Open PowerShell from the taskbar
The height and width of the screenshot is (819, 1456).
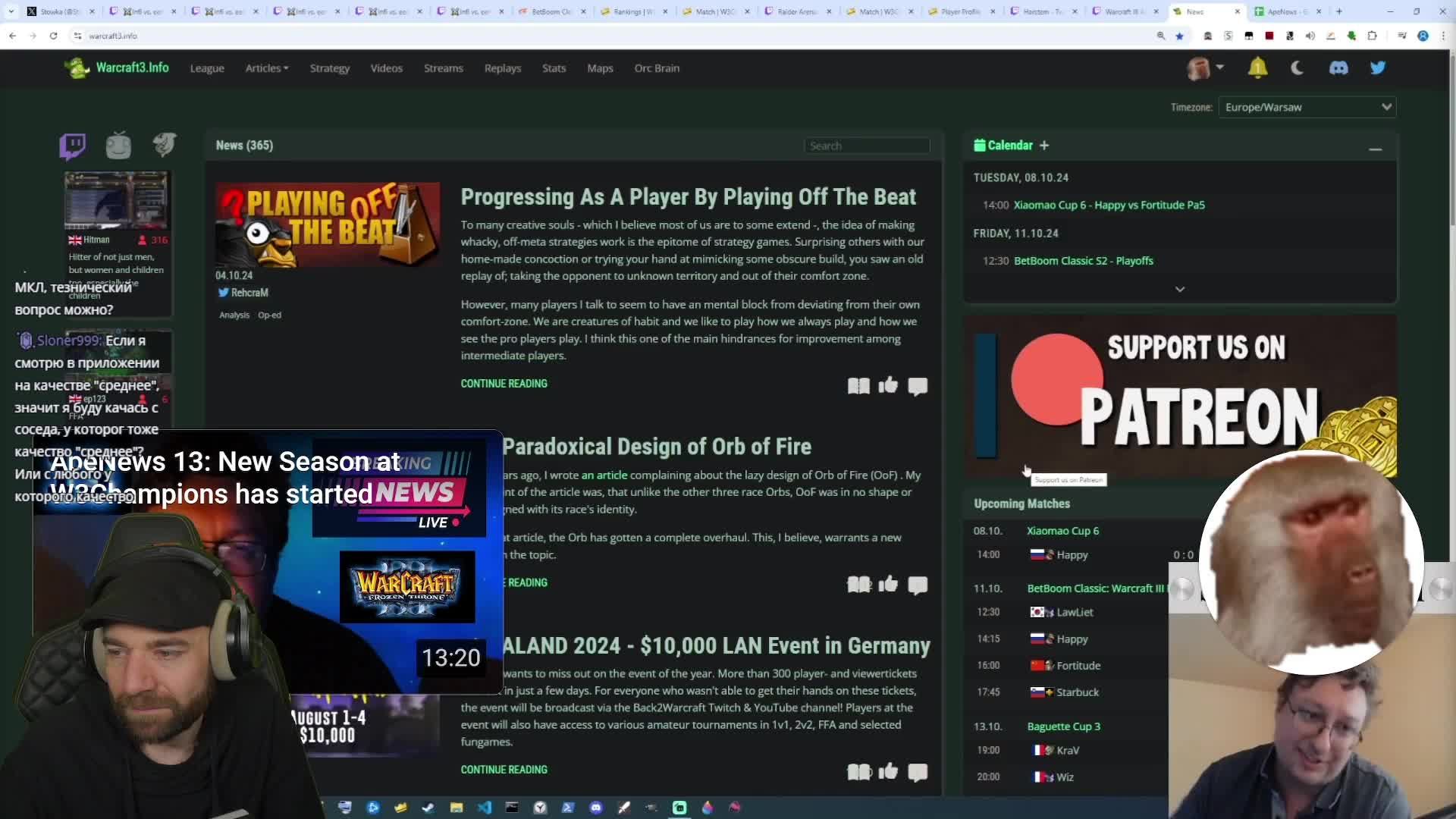click(568, 808)
